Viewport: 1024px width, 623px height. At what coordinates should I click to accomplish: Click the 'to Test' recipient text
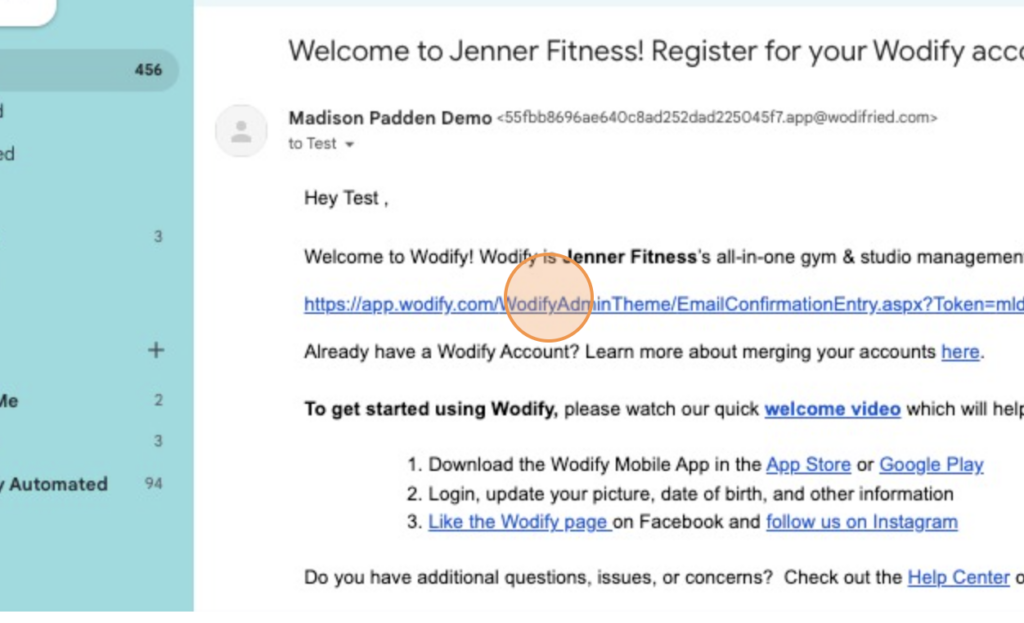[x=312, y=144]
